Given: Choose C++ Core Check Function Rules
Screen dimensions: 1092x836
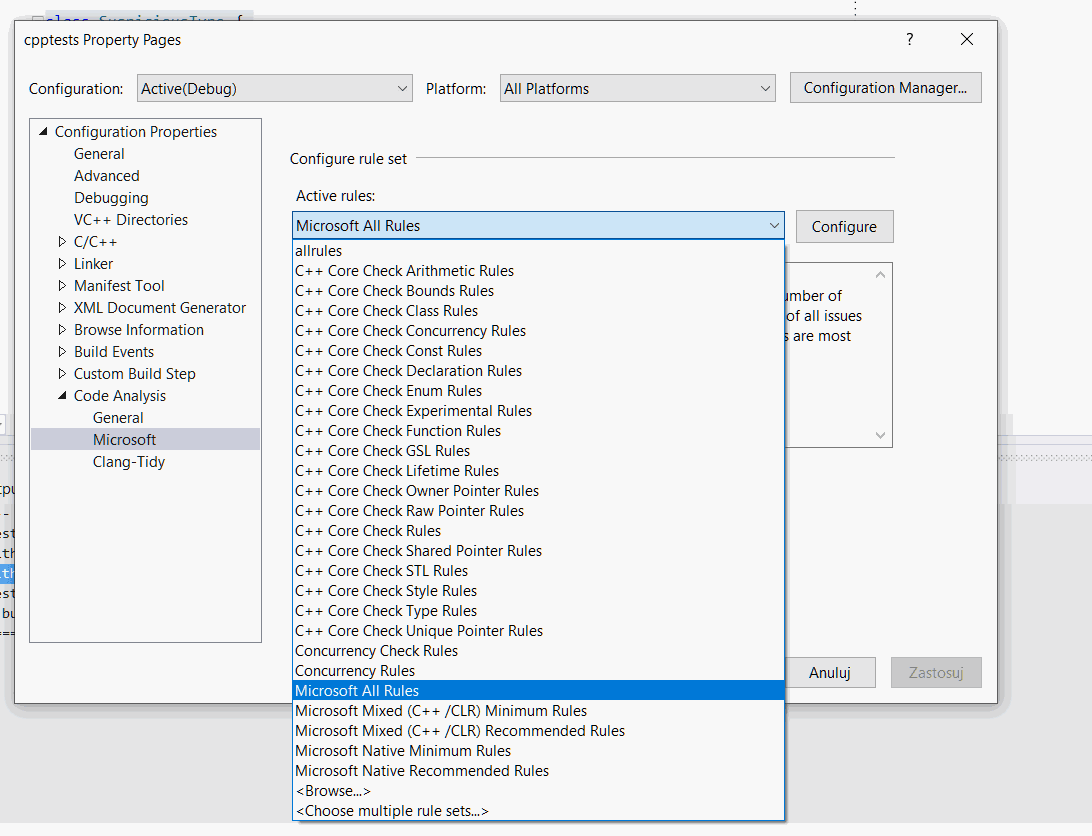Looking at the screenshot, I should [538, 431].
